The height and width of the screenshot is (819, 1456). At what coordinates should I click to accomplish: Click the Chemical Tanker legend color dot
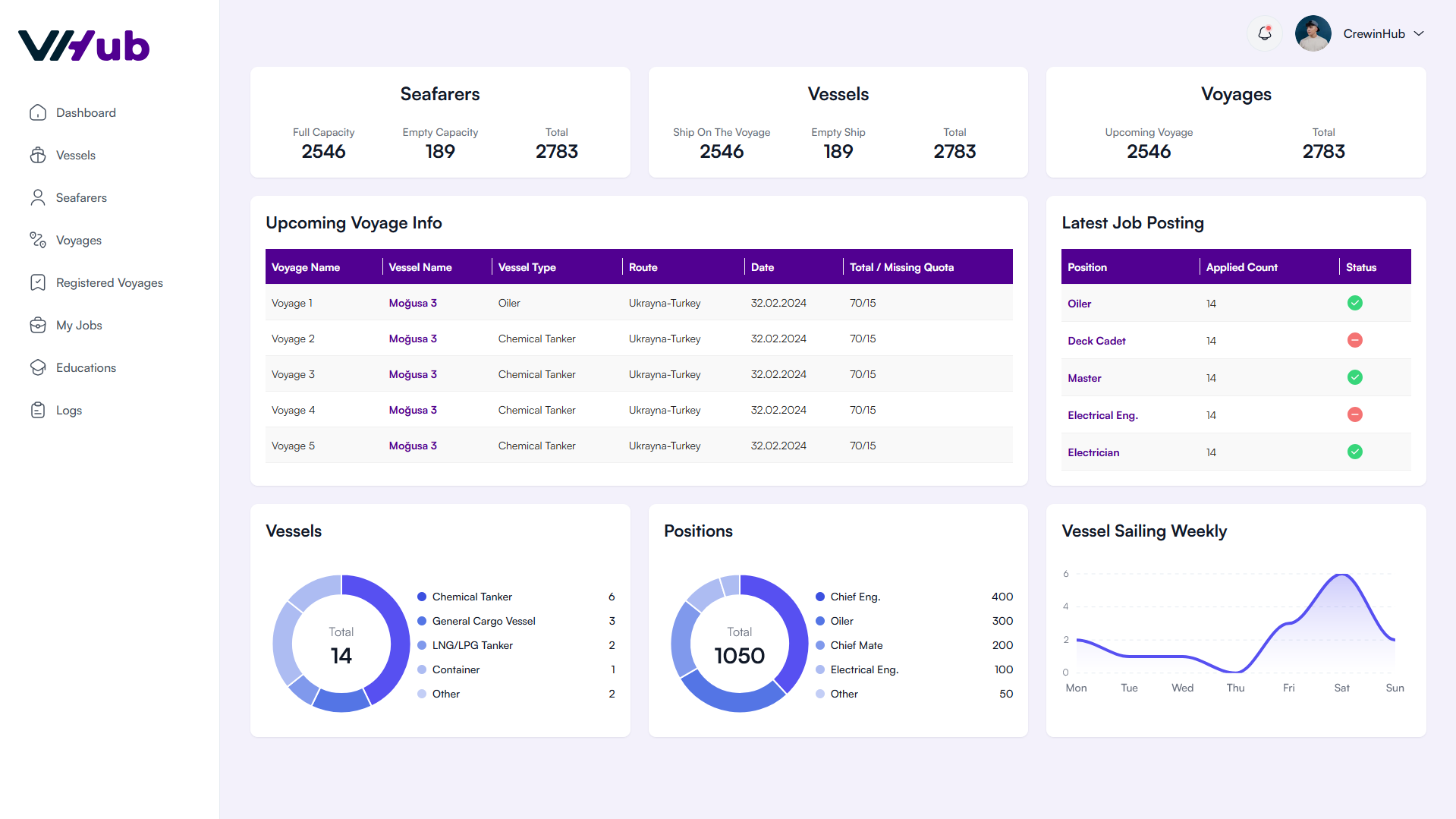(x=422, y=597)
